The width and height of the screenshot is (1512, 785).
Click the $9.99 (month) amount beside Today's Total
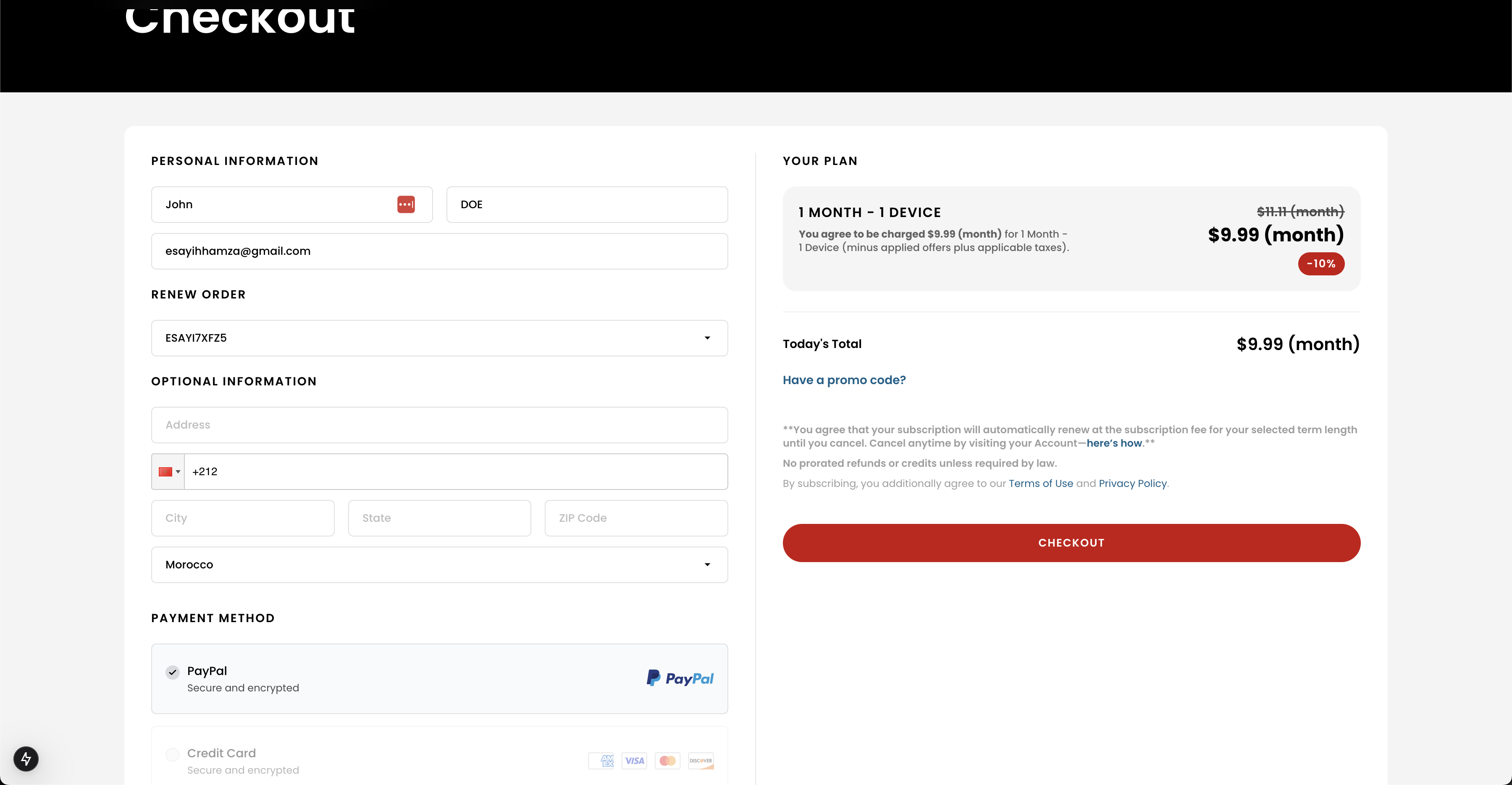(1298, 344)
